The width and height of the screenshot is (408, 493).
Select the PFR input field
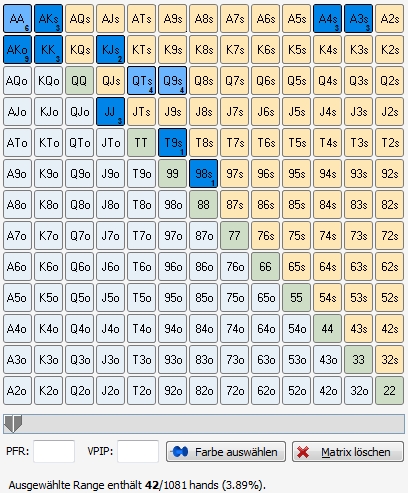(x=54, y=451)
